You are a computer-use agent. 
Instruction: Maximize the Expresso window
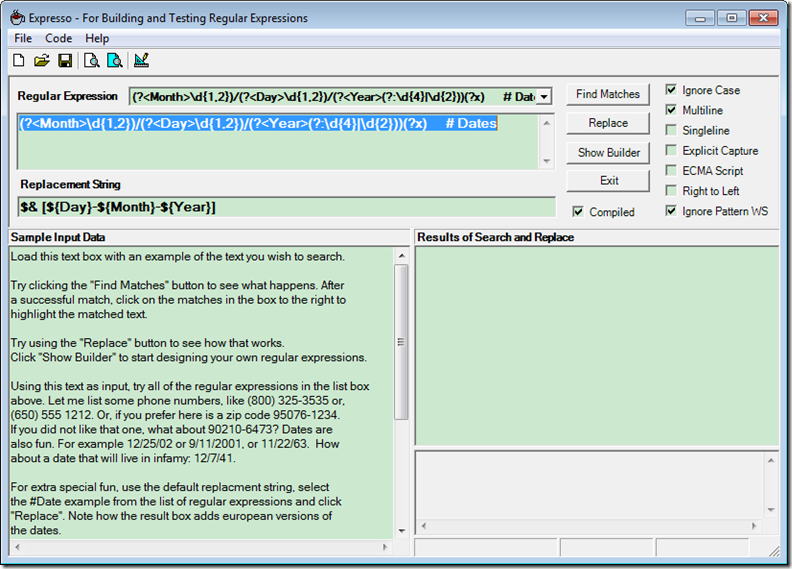point(731,18)
